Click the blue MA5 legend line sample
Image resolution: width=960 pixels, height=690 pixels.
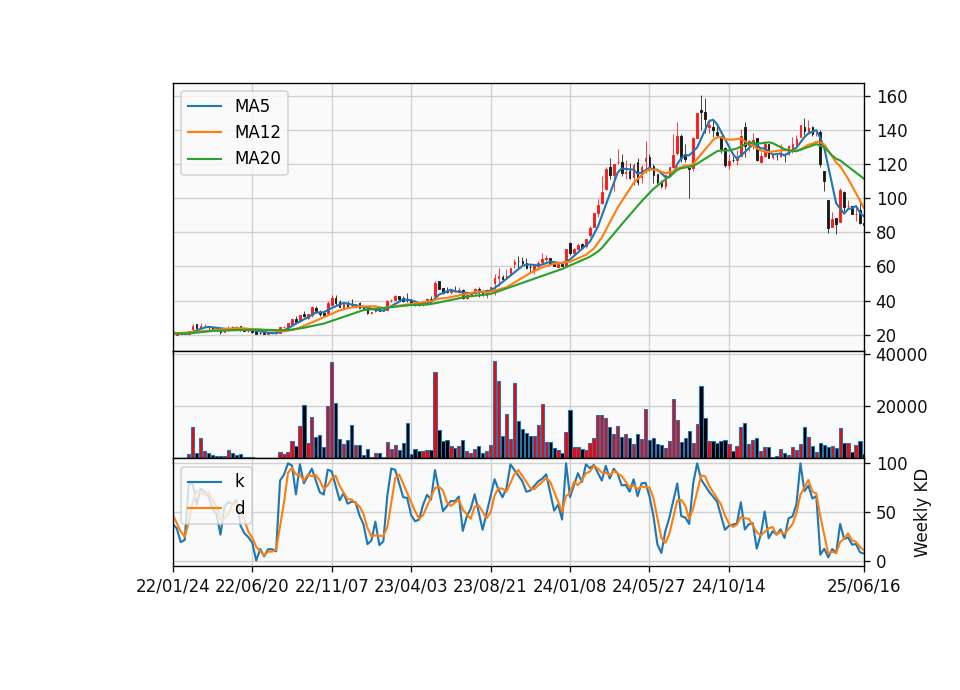click(x=204, y=106)
